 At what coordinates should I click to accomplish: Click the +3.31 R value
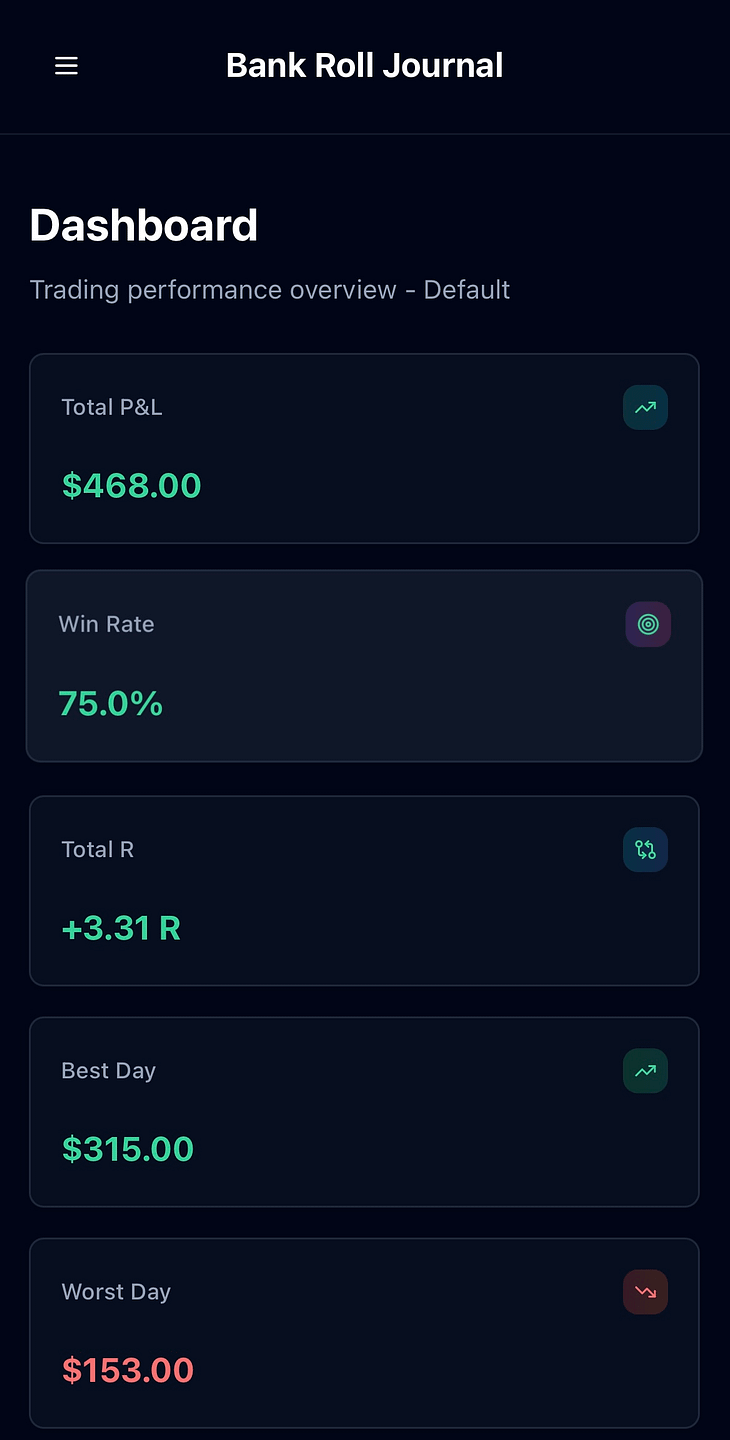[x=121, y=929]
